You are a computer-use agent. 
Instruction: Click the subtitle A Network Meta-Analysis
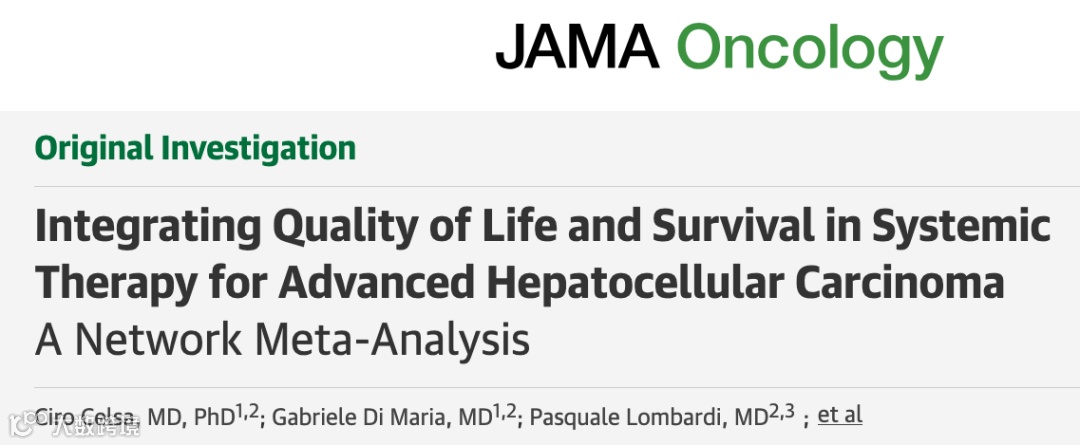[282, 339]
